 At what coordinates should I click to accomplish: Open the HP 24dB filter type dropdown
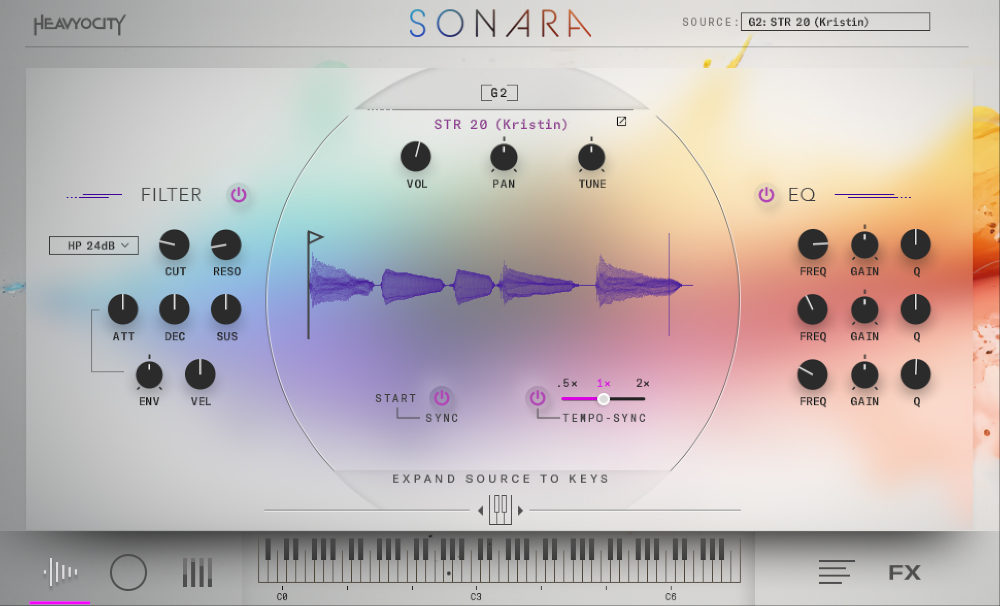click(93, 244)
